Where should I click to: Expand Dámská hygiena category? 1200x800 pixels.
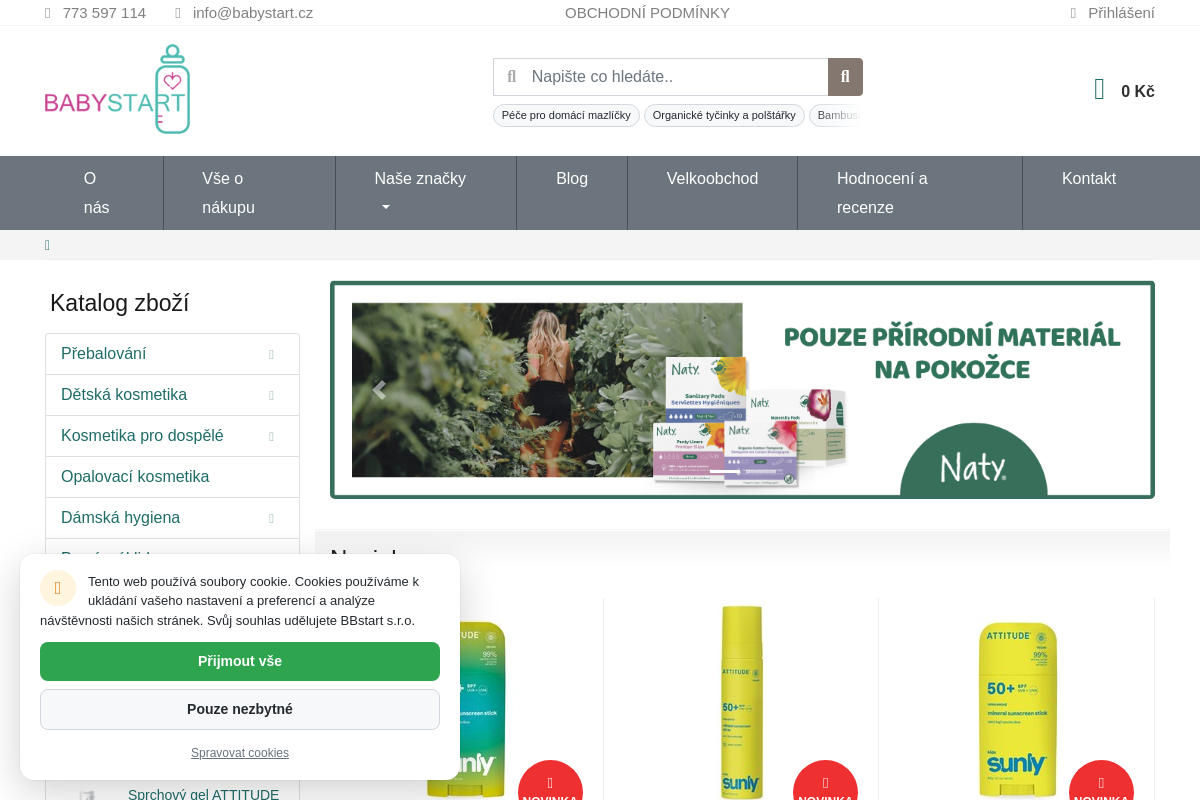click(271, 518)
